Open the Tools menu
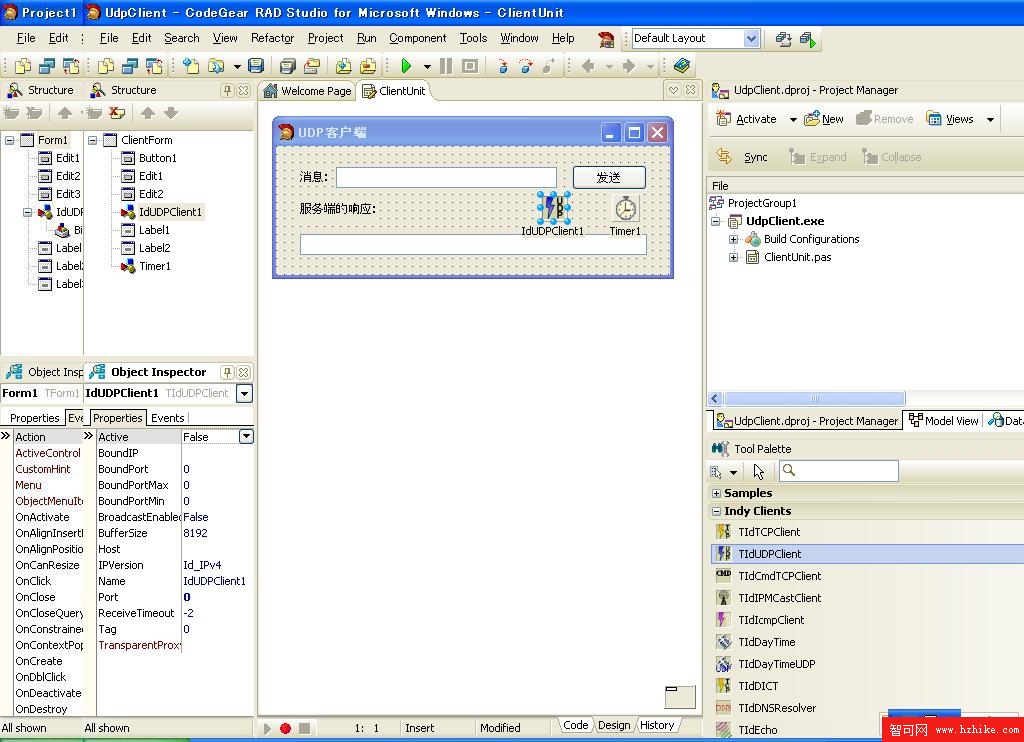This screenshot has height=742, width=1024. click(473, 38)
